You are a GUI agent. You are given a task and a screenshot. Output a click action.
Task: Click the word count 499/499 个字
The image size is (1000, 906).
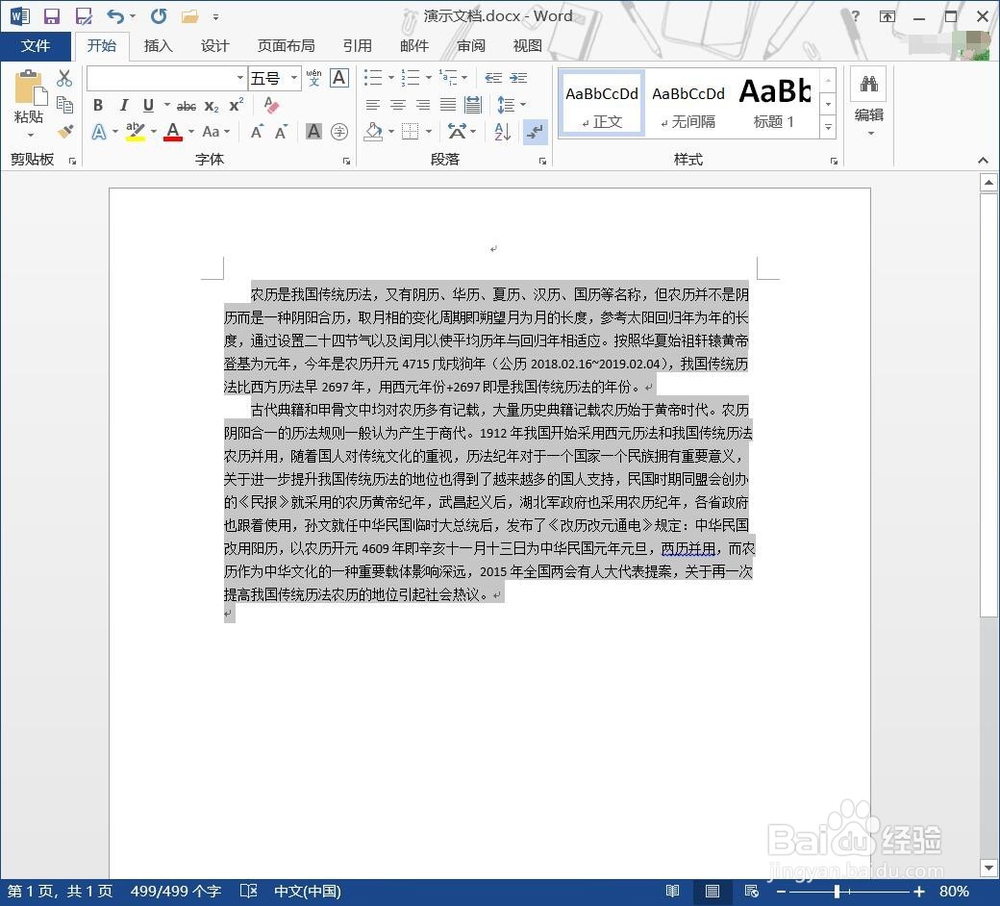click(176, 891)
